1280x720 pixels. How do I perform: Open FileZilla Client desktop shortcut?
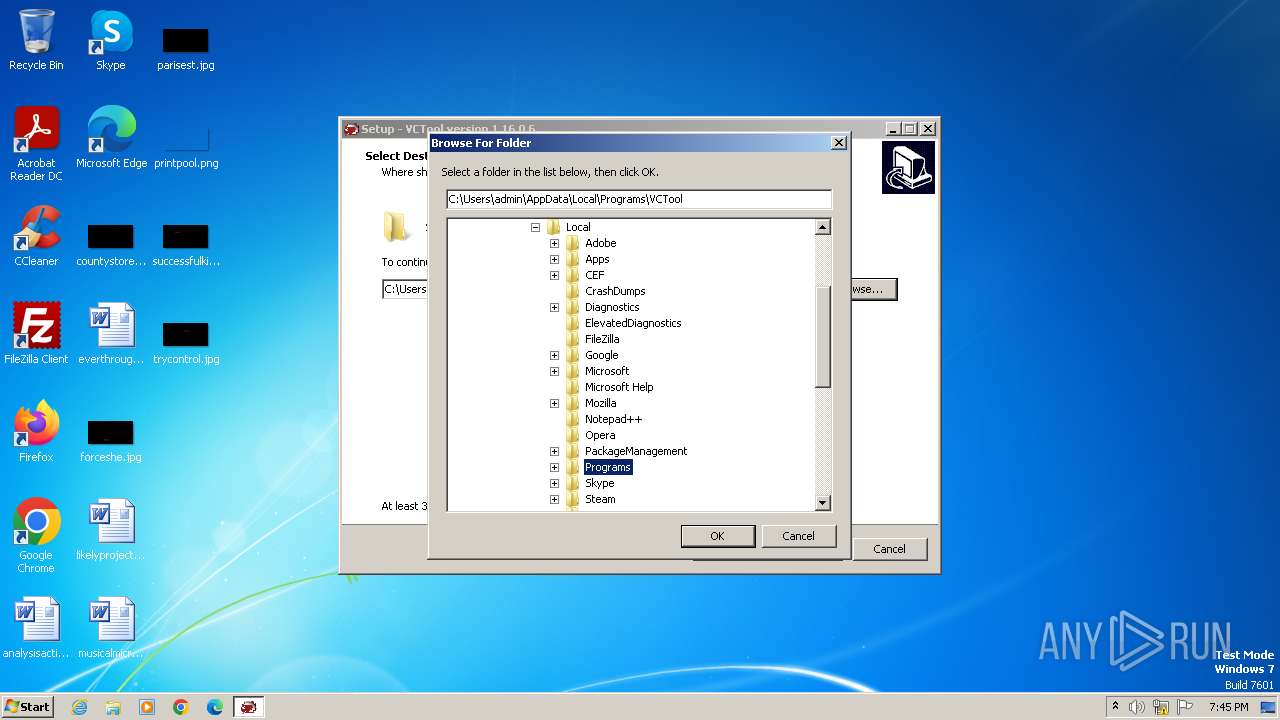coord(36,334)
